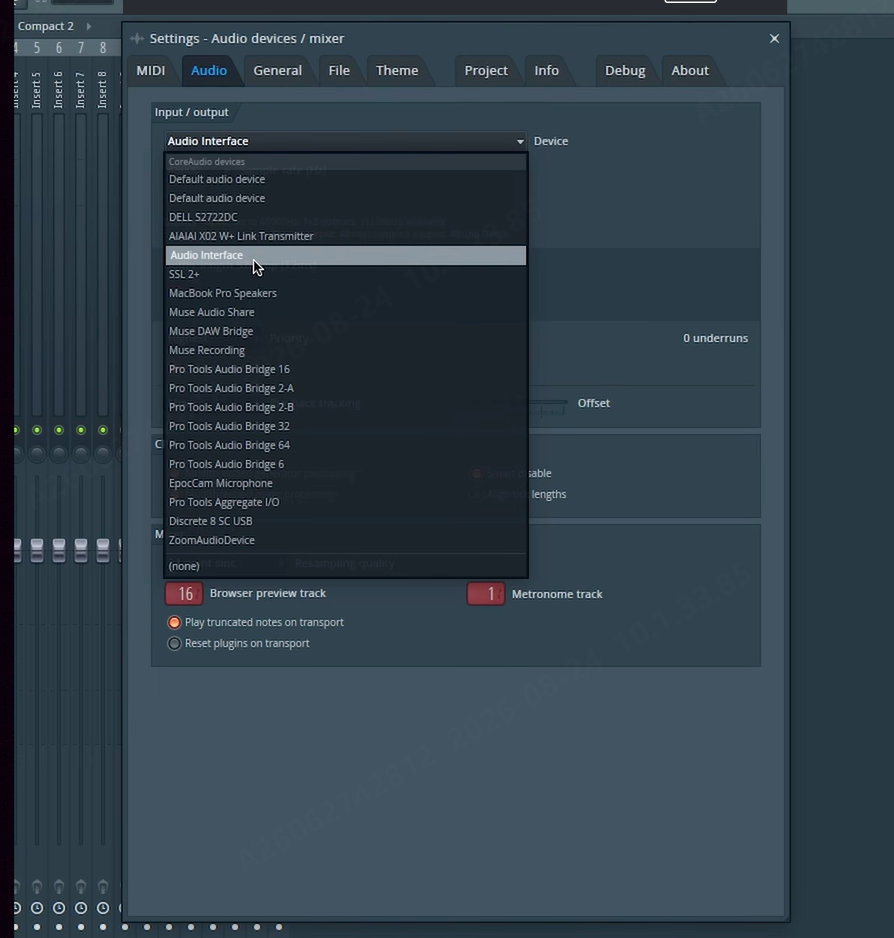This screenshot has height=938, width=894.
Task: Open the Info tab
Action: (546, 71)
